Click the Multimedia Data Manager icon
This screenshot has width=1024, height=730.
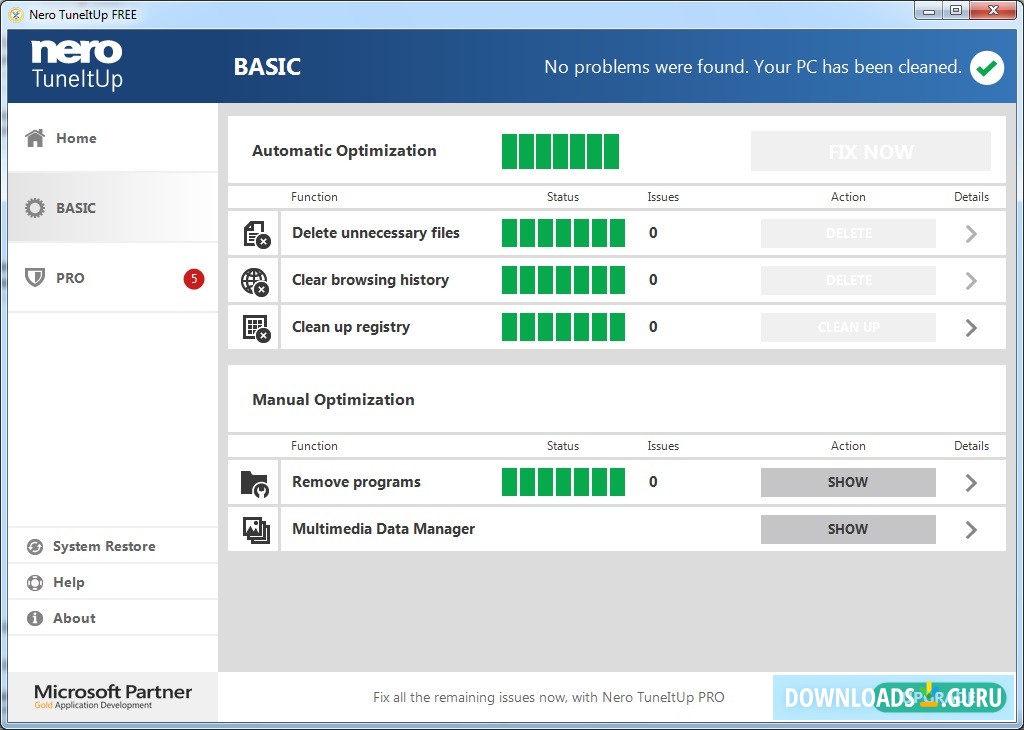(x=256, y=530)
